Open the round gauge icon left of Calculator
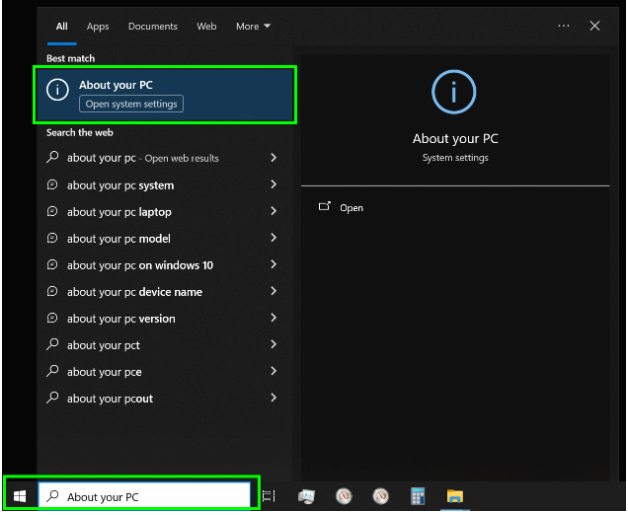 pos(380,497)
